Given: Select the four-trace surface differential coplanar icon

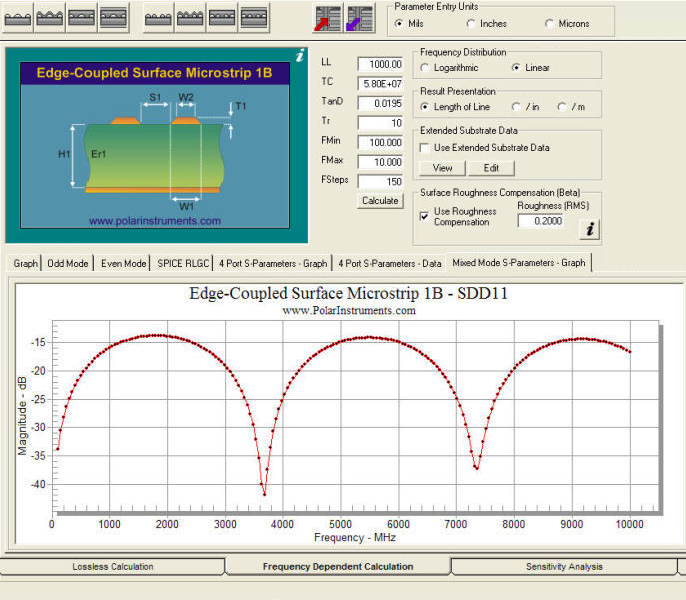Looking at the screenshot, I should pyautogui.click(x=158, y=18).
